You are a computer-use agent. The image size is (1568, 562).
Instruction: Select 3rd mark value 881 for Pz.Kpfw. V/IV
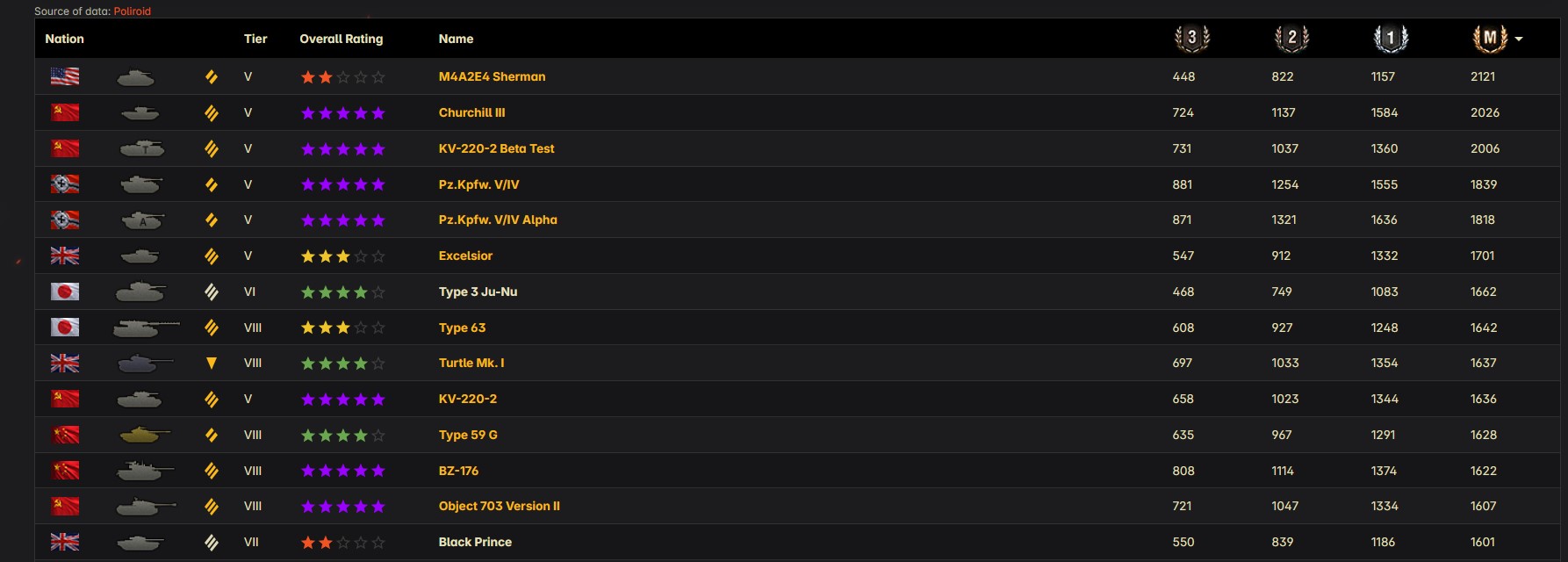(1183, 184)
